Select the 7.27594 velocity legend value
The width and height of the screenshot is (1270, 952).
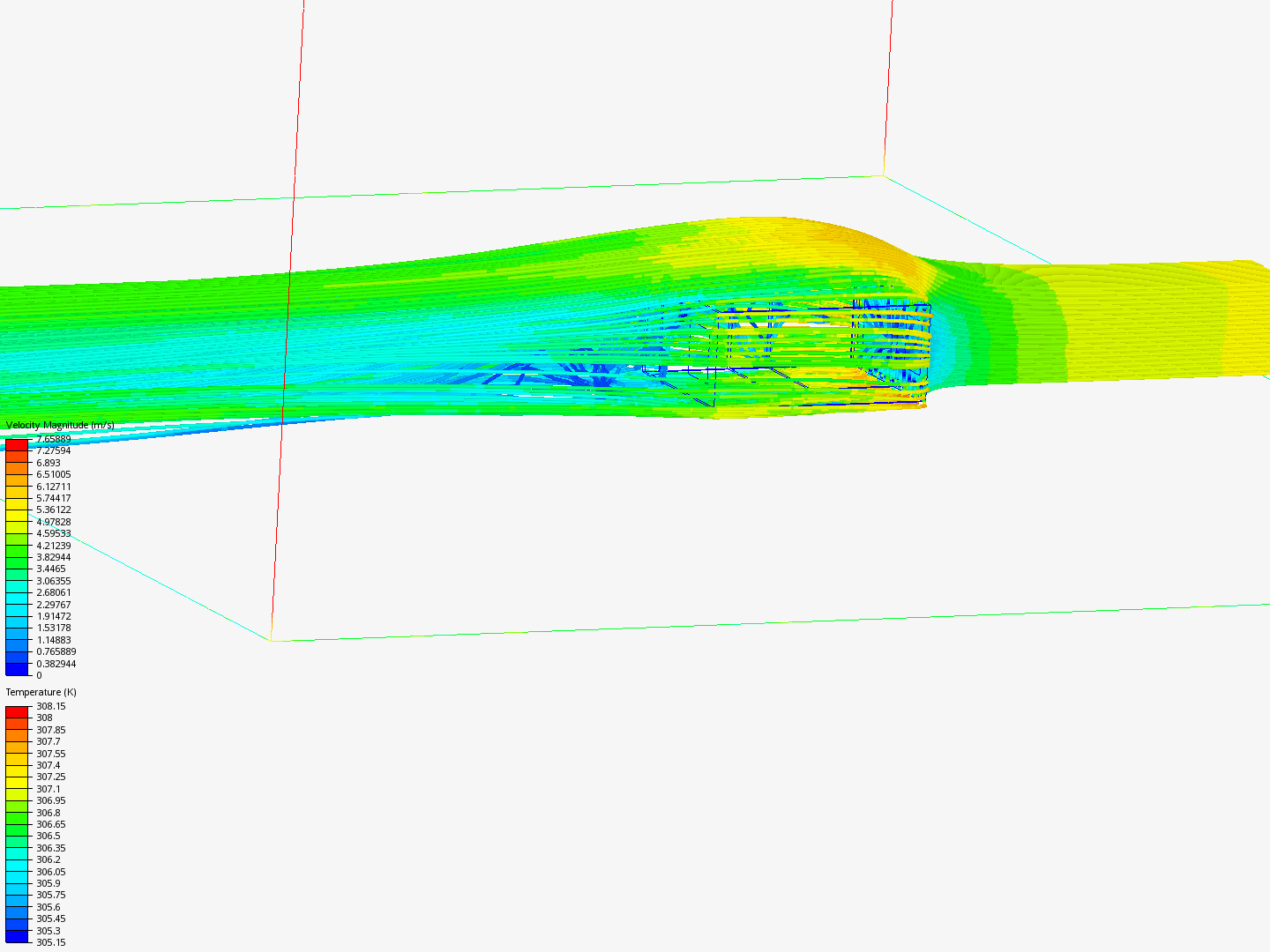click(53, 451)
